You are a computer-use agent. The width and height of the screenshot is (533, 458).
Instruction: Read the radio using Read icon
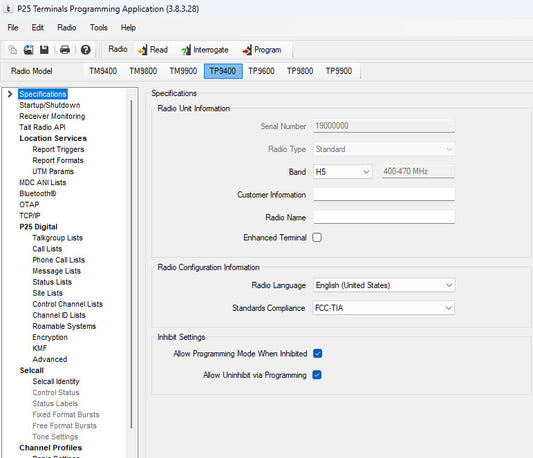pyautogui.click(x=153, y=50)
